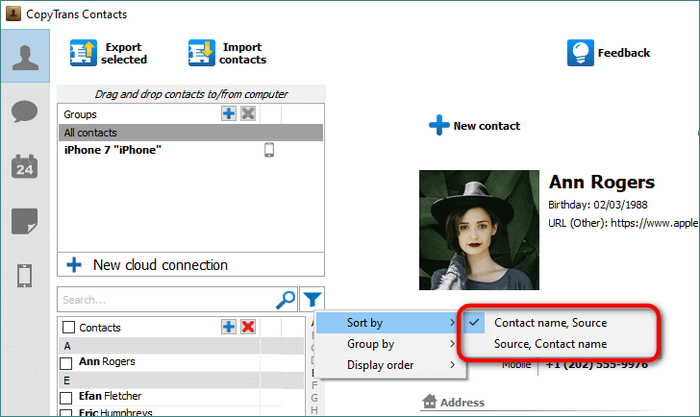Click the iPhone device icon in Groups

pyautogui.click(x=269, y=150)
